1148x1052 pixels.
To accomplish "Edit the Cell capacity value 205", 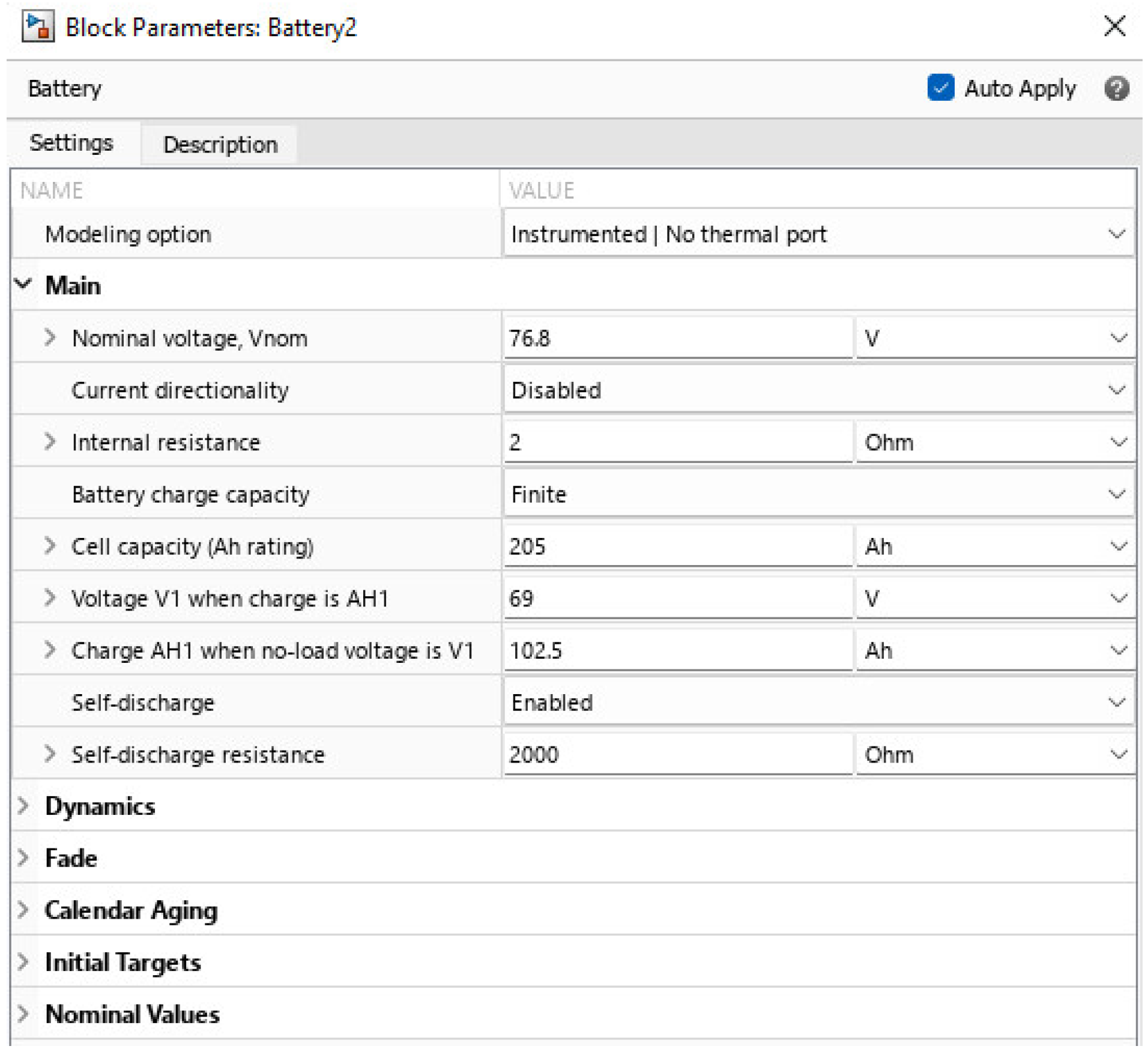I will point(677,546).
